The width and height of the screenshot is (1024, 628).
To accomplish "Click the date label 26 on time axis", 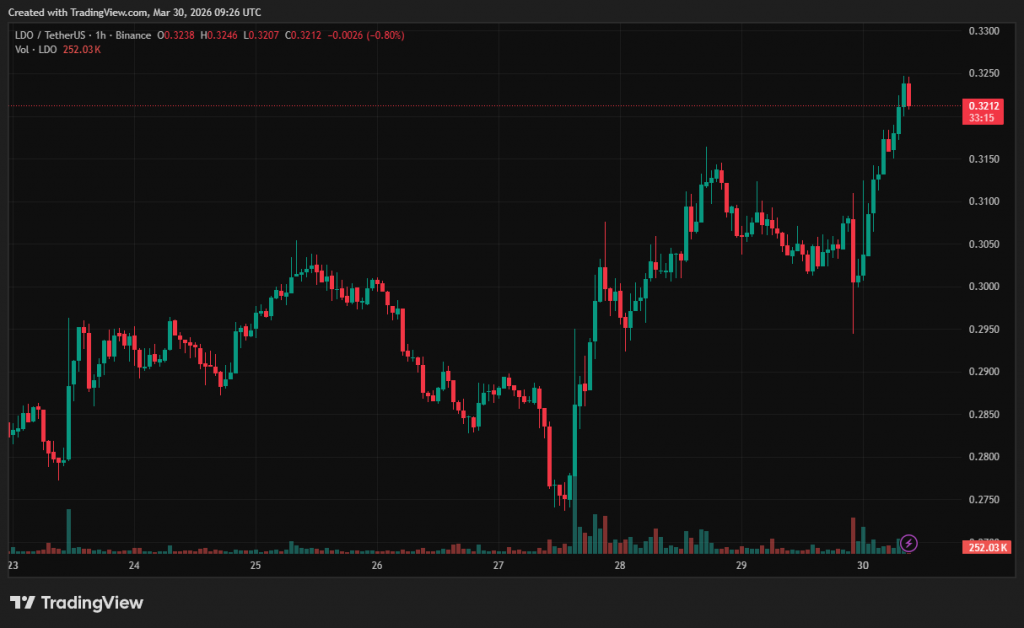I will 377,565.
